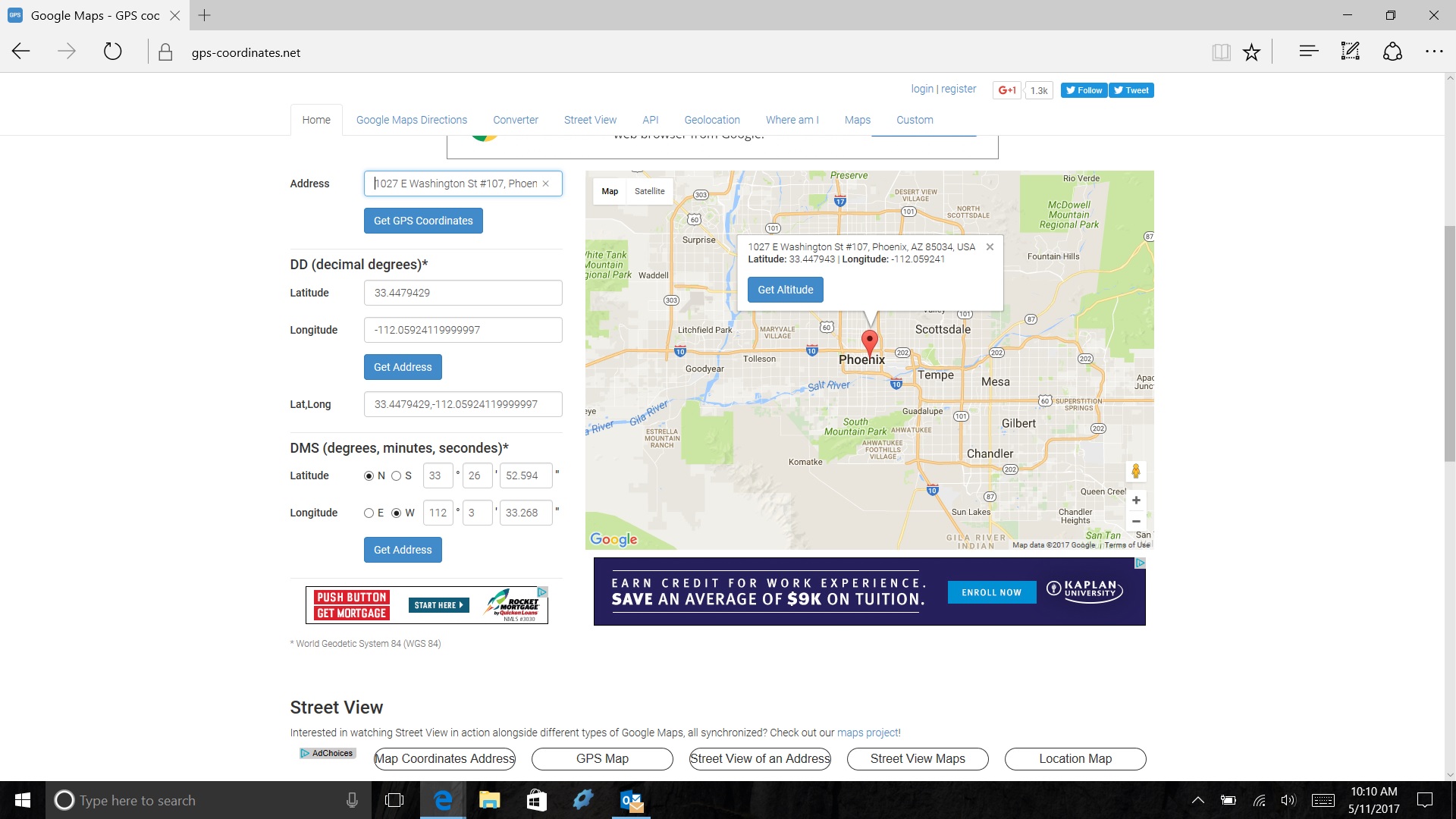Close the Google Maps GPS tab
This screenshot has height=819, width=1456.
[x=175, y=15]
